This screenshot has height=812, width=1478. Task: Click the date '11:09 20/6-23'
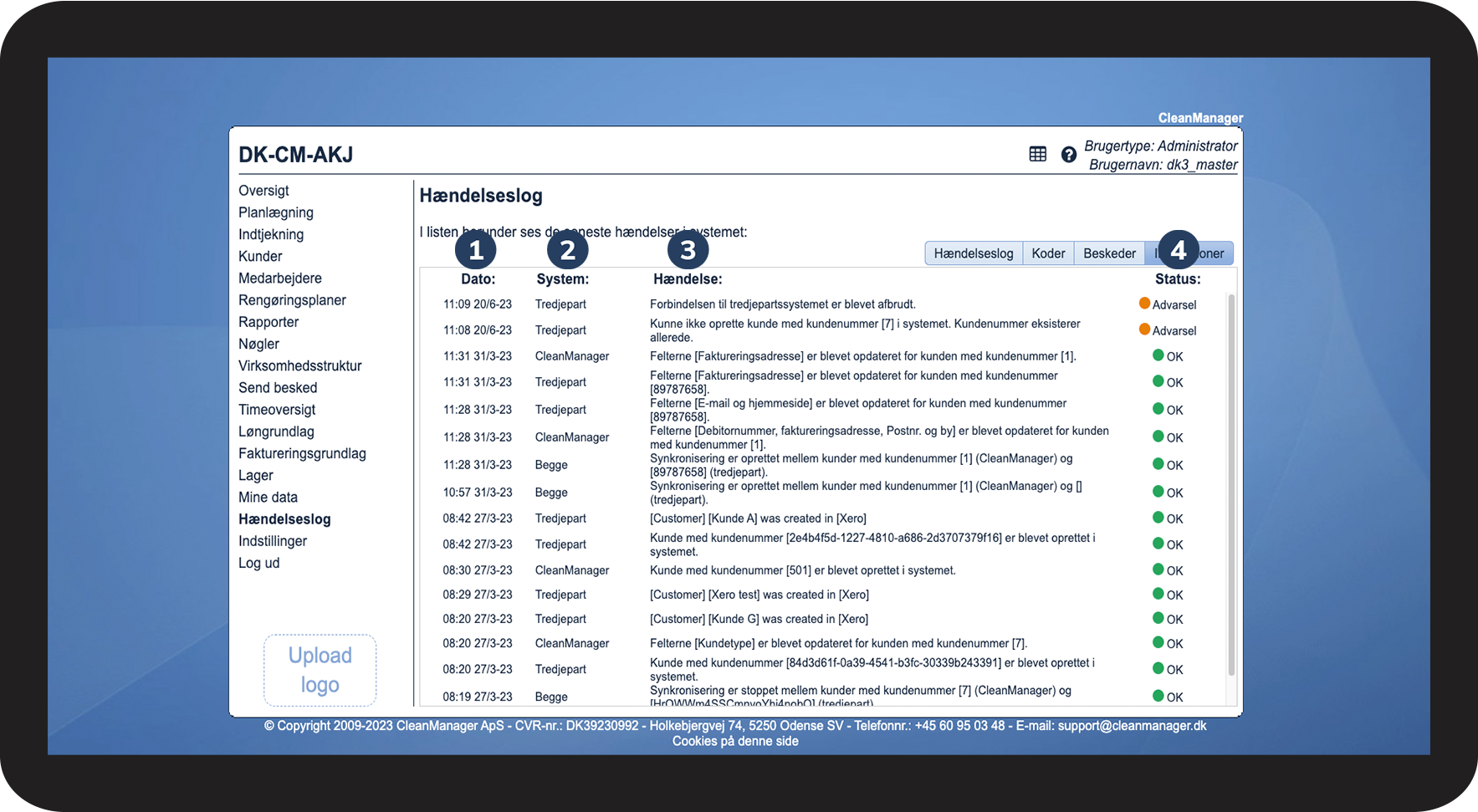[x=478, y=304]
